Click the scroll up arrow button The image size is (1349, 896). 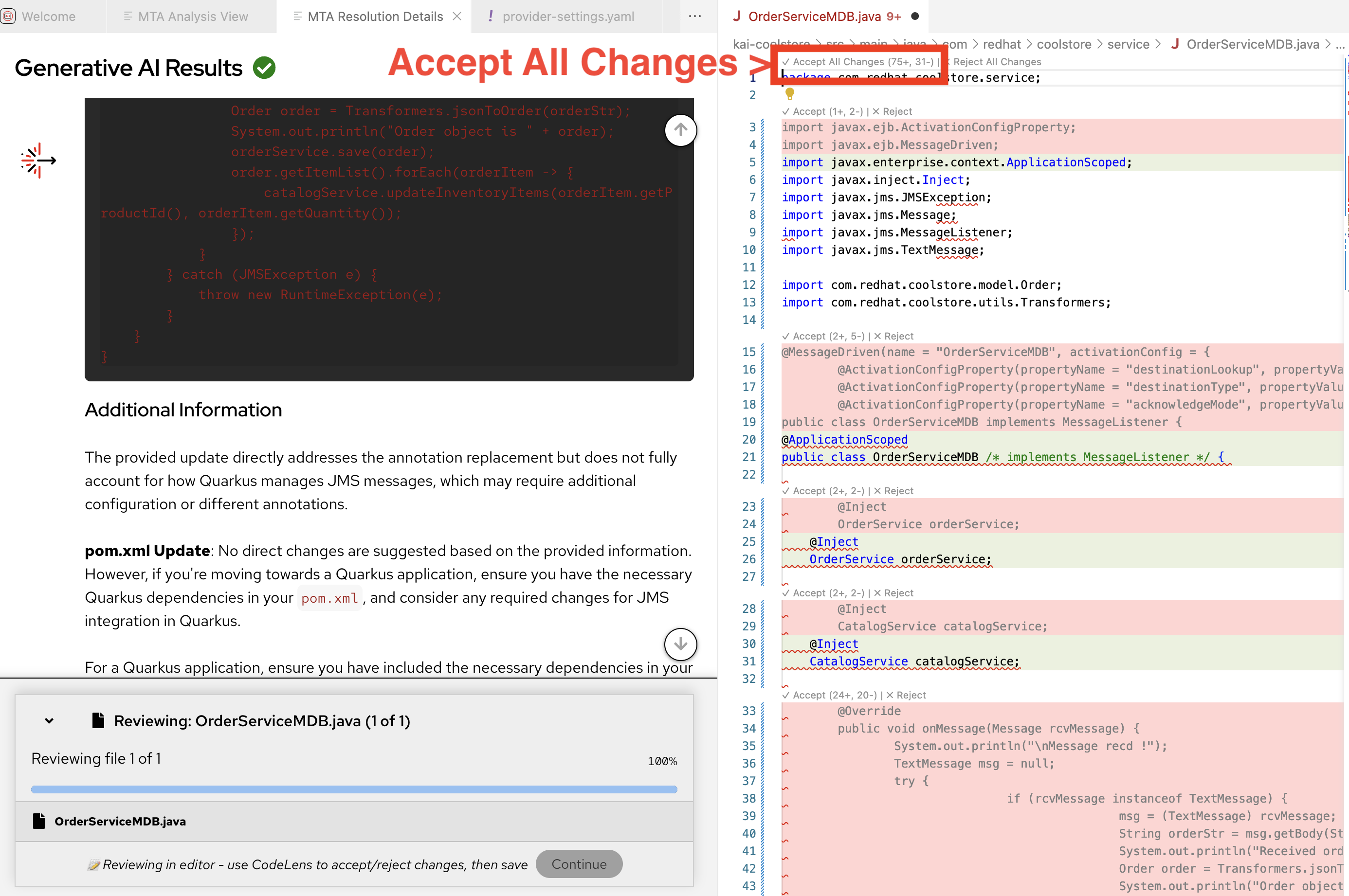pyautogui.click(x=680, y=130)
